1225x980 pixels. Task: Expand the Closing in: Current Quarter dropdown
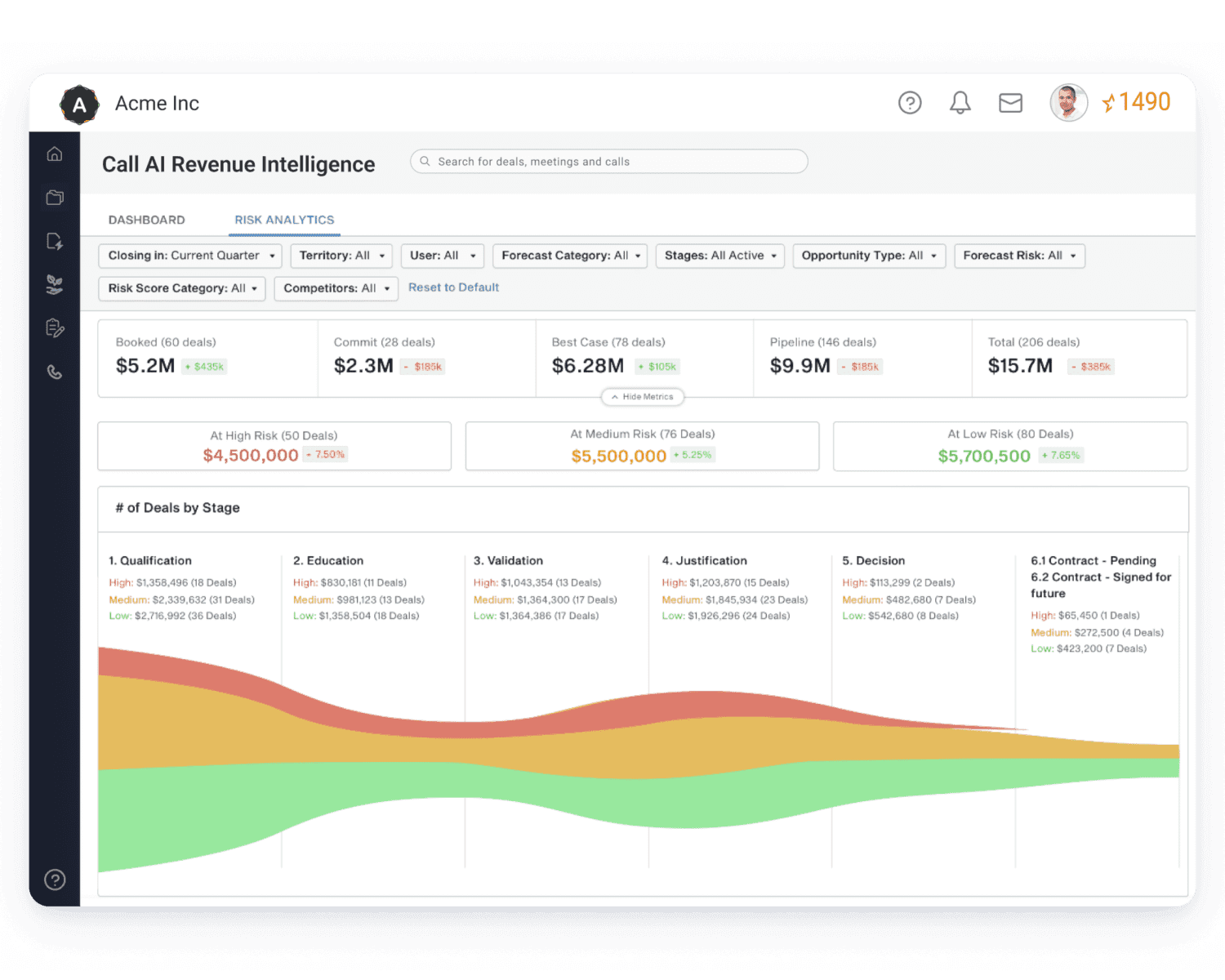190,256
